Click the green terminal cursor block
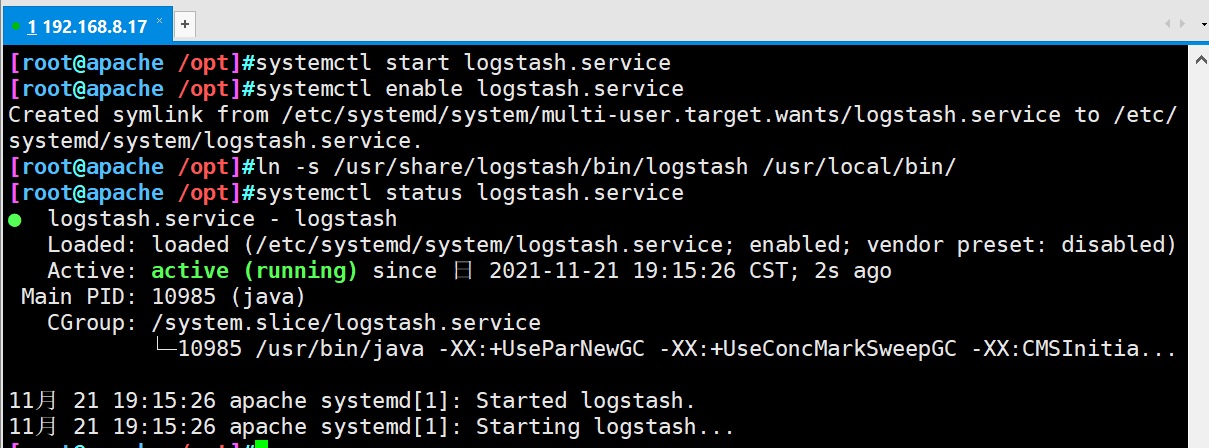Viewport: 1209px width, 448px height. point(262,444)
